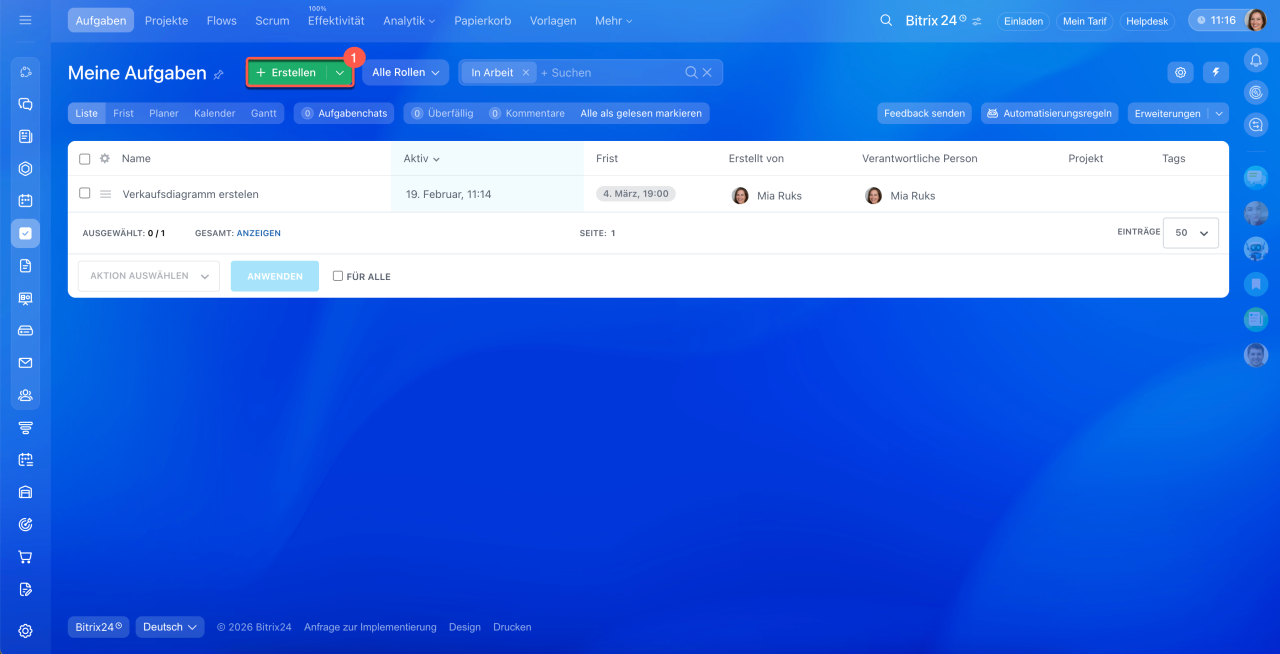Image resolution: width=1280 pixels, height=654 pixels.
Task: Switch to the Kalender view
Action: point(215,113)
